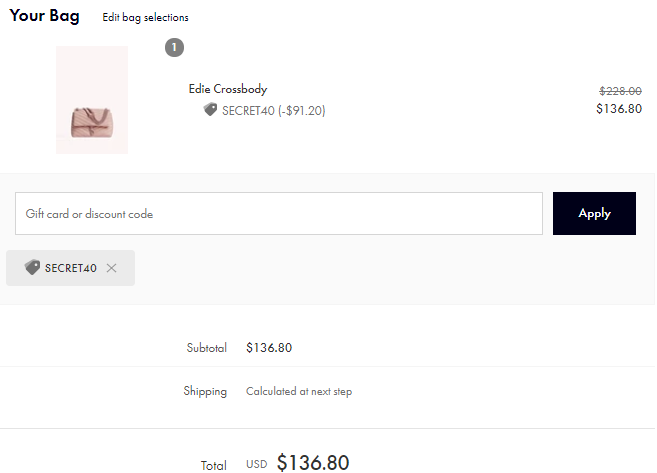The height and width of the screenshot is (473, 657).
Task: Open the Edie Crossbody product thumbnail
Action: (x=92, y=100)
